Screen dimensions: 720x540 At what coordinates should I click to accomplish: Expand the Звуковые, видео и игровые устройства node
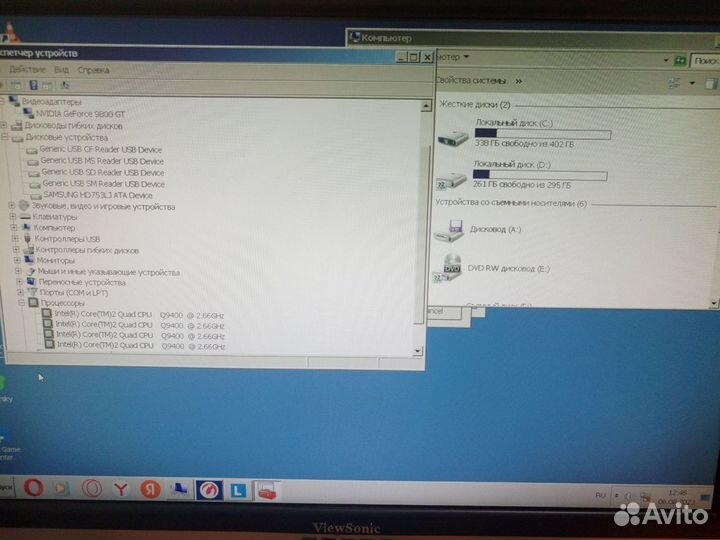[x=12, y=205]
